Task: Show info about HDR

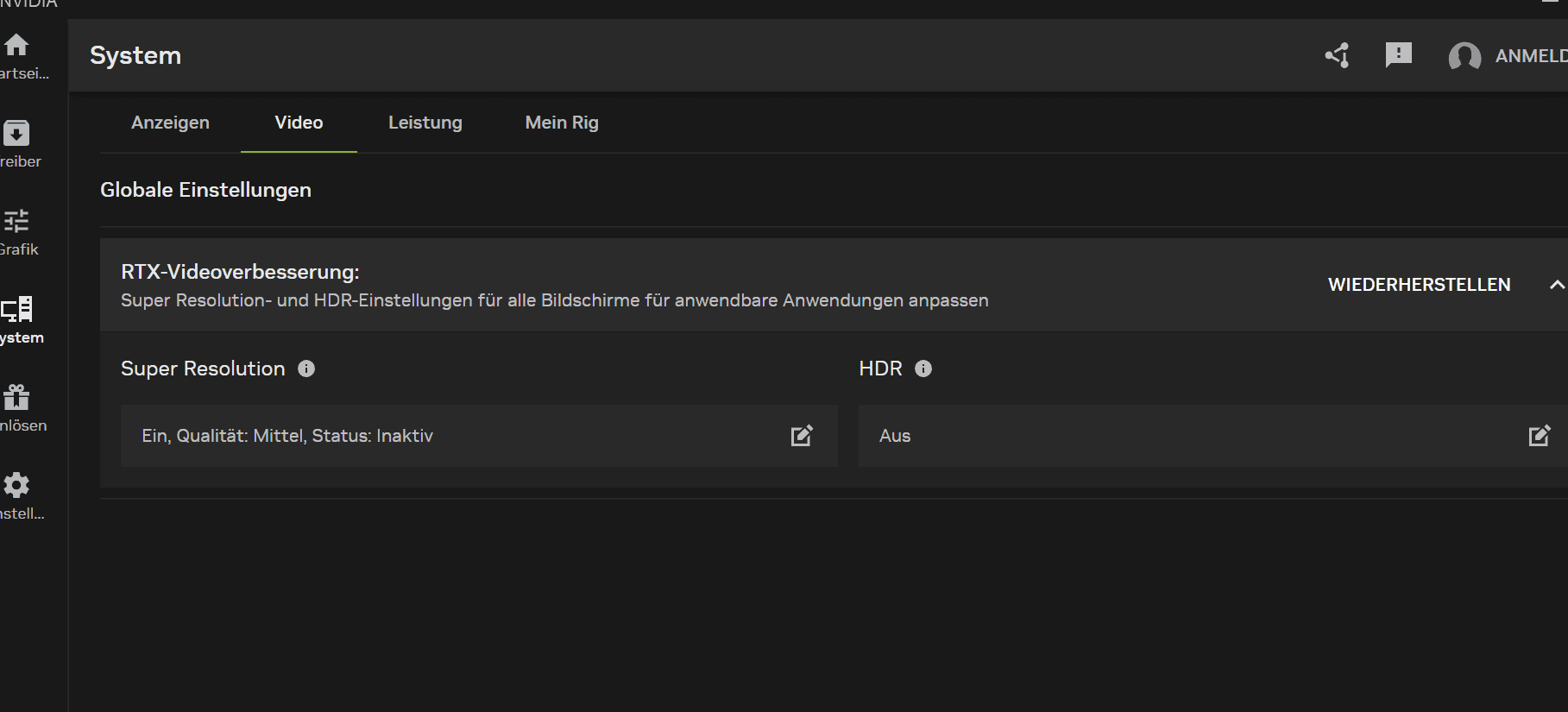Action: pos(923,369)
